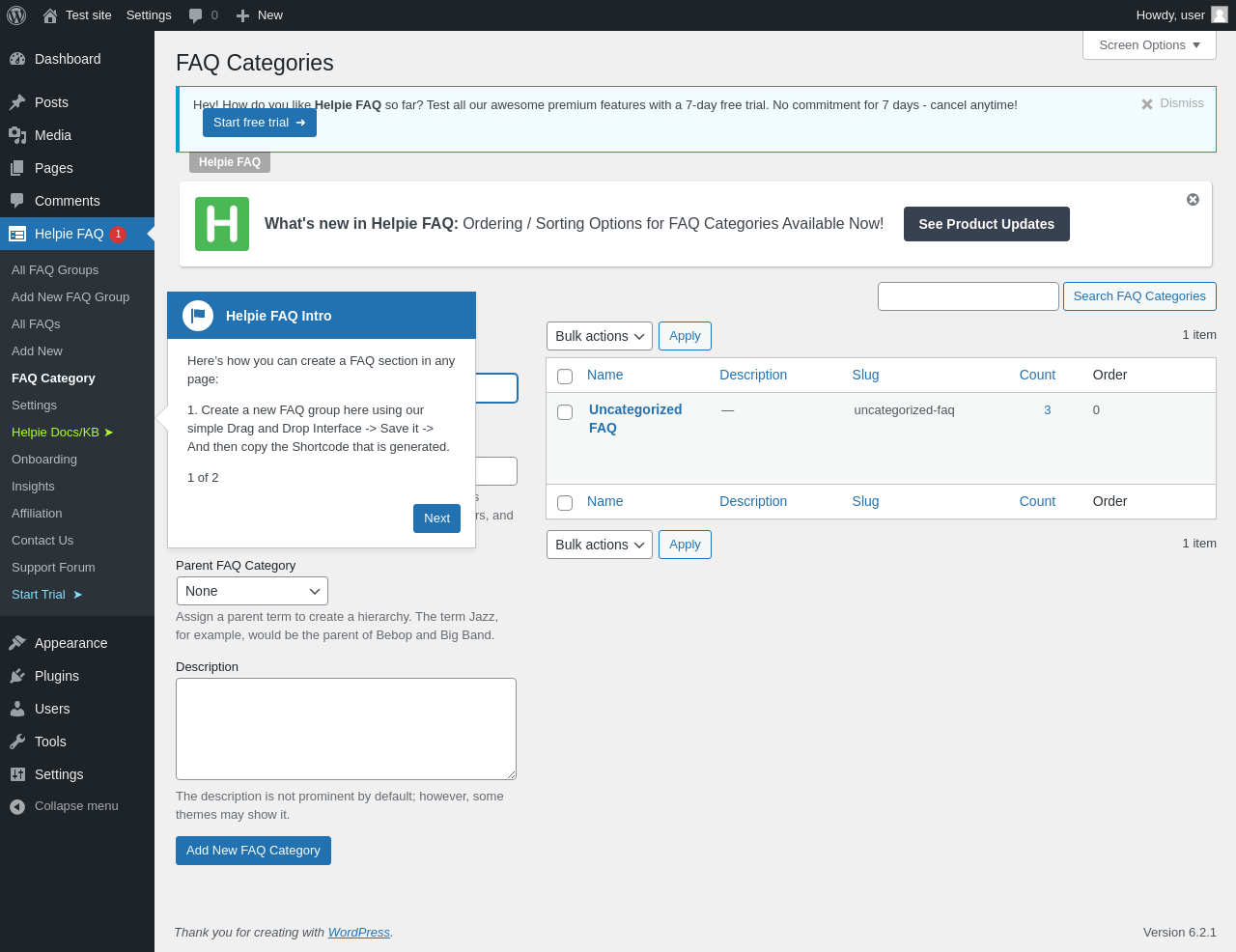Click the Settings sliders icon in sidebar
Viewport: 1236px width, 952px height.
17,774
